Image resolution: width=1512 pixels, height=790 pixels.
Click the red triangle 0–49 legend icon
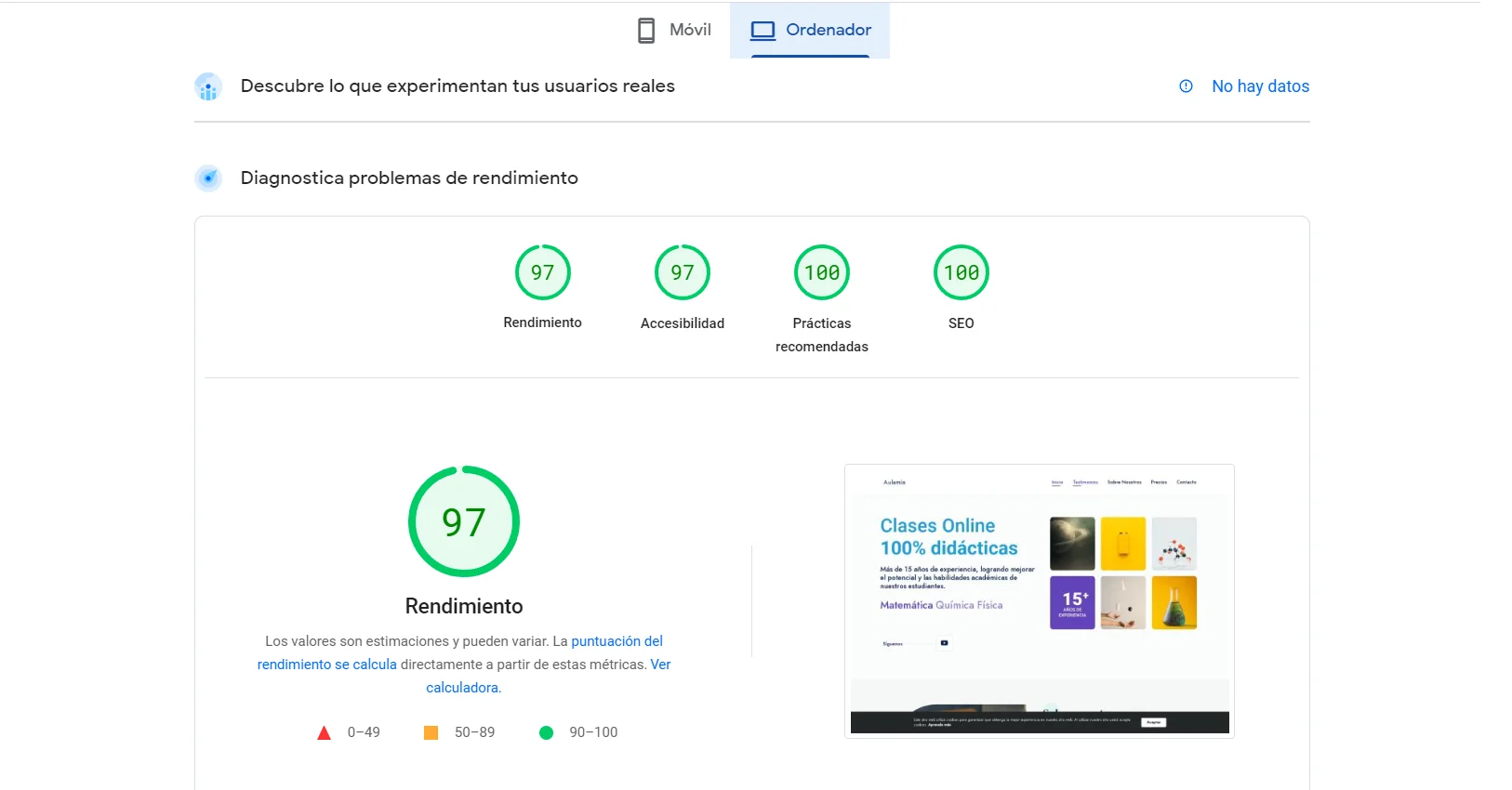tap(325, 732)
